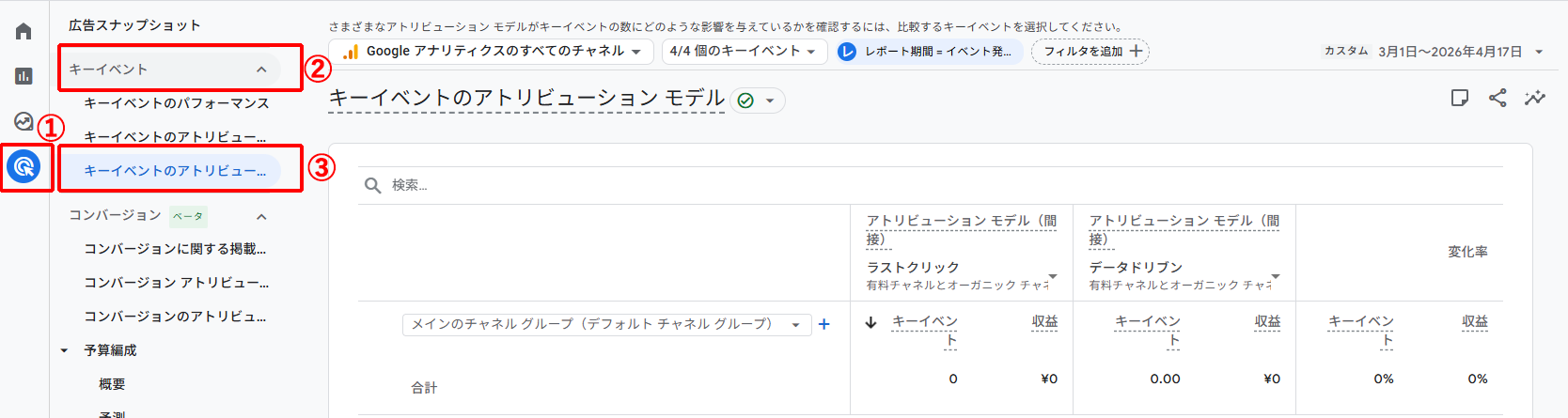The height and width of the screenshot is (418, 1568).
Task: Open the 4/4 個のキーイベント dropdown
Action: pyautogui.click(x=744, y=52)
